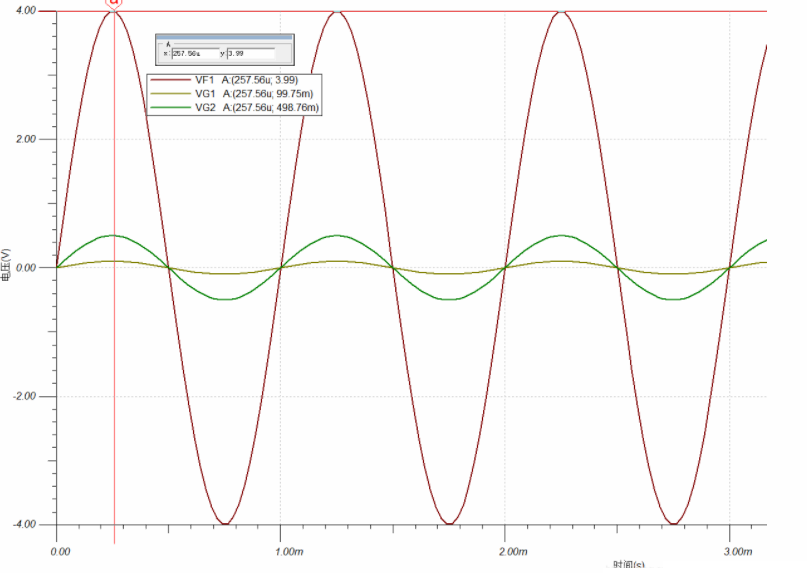Click the 0.00 label on time axis
Image resolution: width=807 pixels, height=573 pixels.
pos(61,552)
